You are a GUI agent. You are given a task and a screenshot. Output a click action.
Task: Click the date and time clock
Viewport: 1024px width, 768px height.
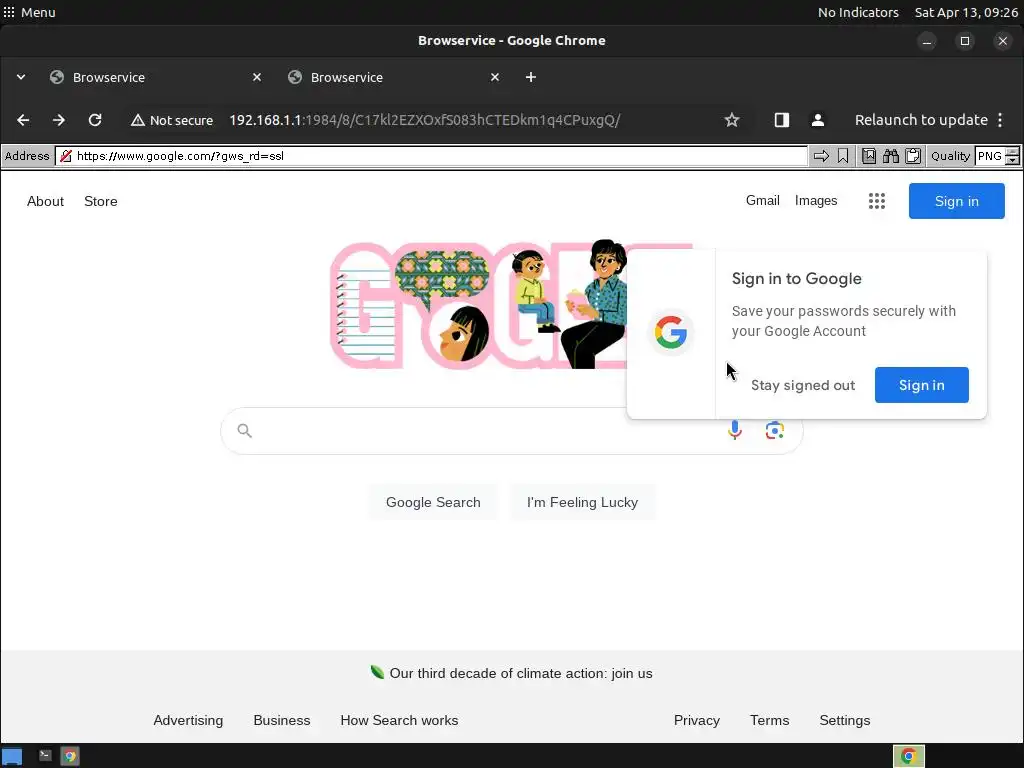[966, 12]
